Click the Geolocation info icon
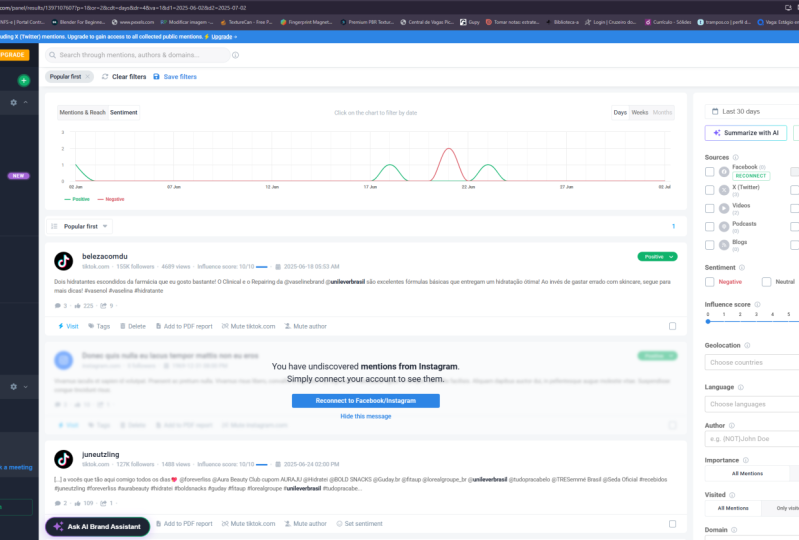This screenshot has height=540, width=799. click(x=747, y=345)
